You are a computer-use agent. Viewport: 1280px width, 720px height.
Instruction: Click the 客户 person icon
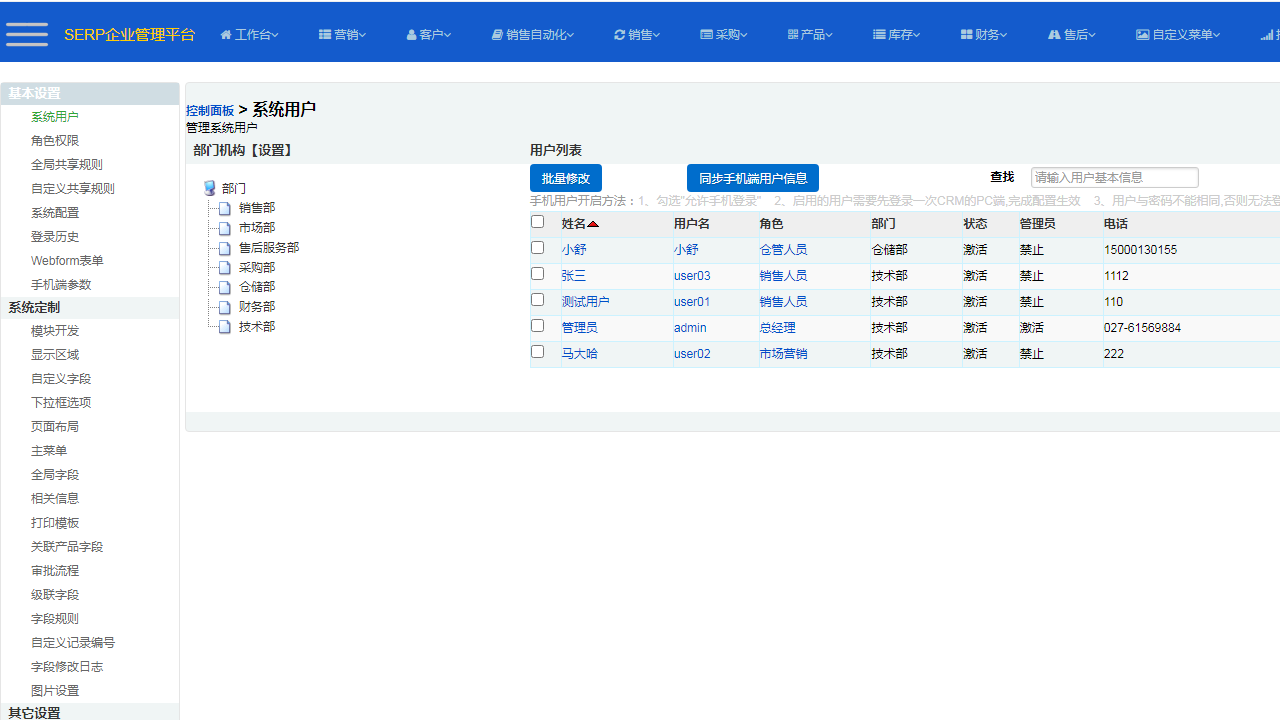[412, 34]
